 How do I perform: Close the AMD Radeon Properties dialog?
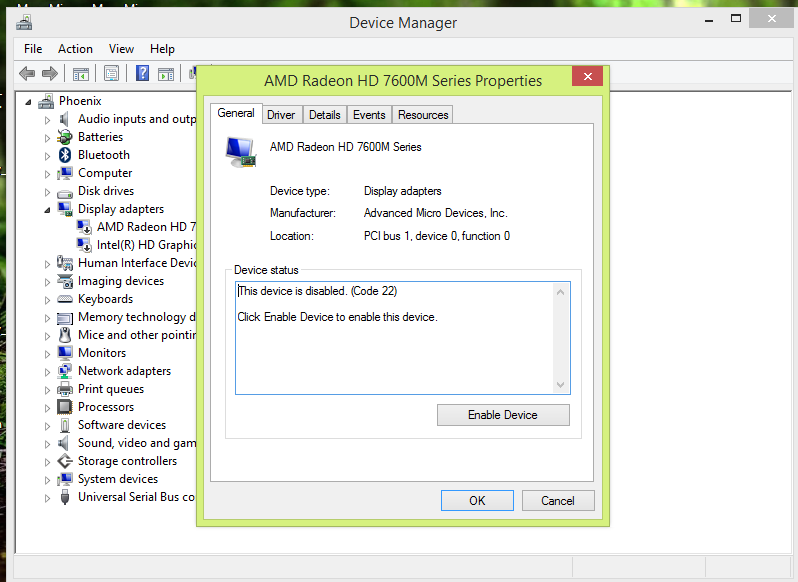point(587,76)
